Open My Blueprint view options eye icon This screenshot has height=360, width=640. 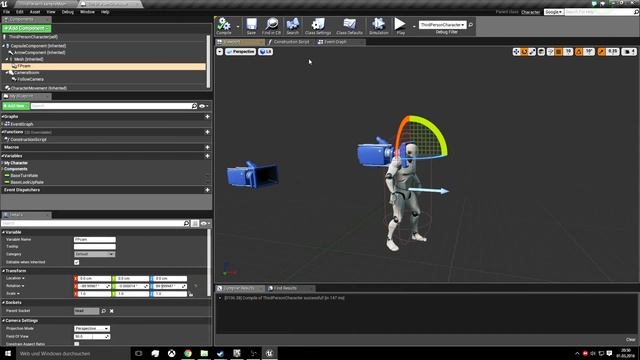click(203, 106)
